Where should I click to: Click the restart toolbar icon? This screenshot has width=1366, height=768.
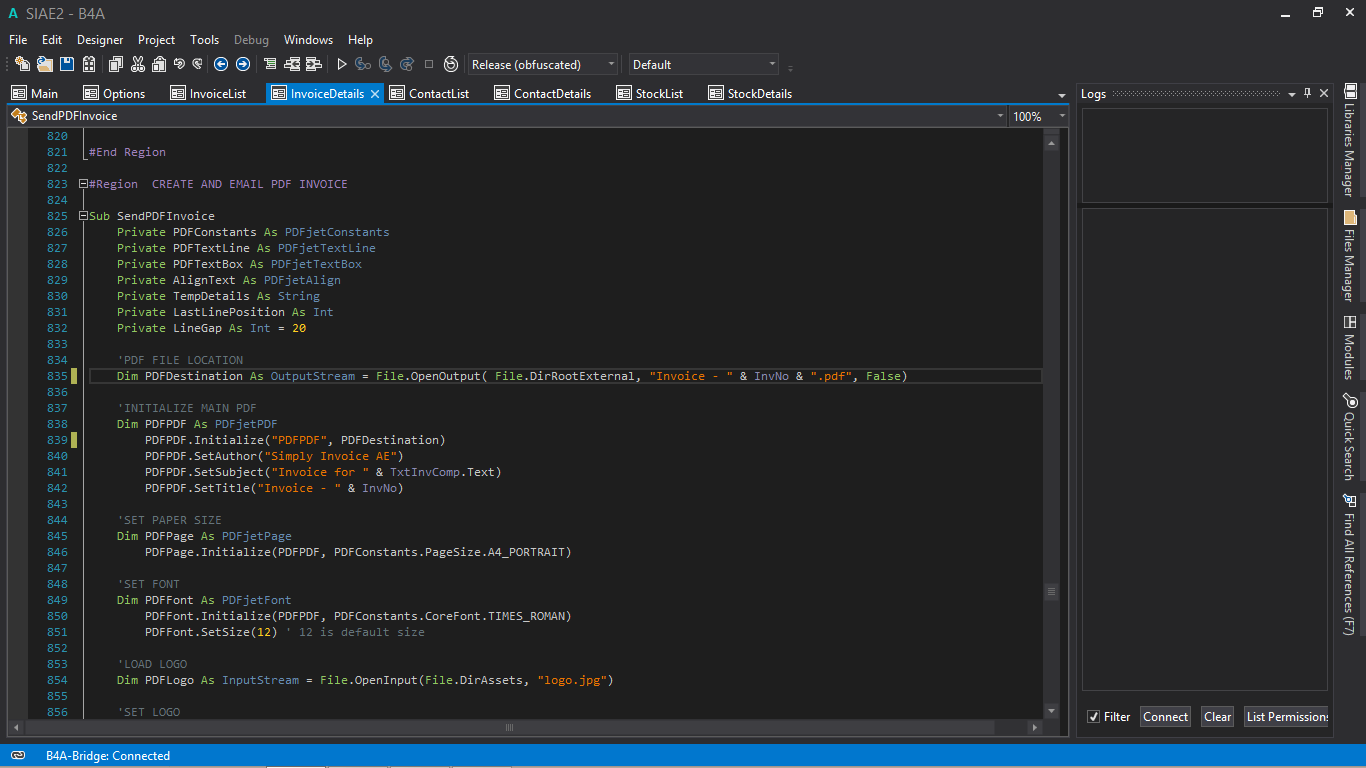click(x=451, y=64)
